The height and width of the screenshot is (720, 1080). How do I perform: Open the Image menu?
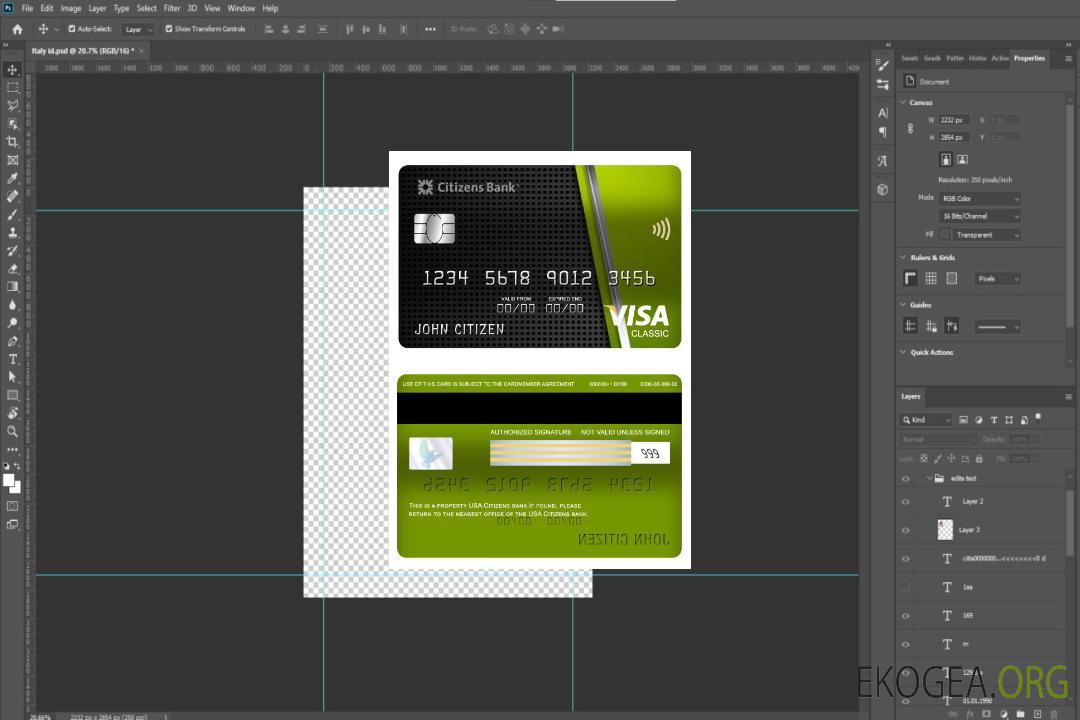click(x=70, y=8)
